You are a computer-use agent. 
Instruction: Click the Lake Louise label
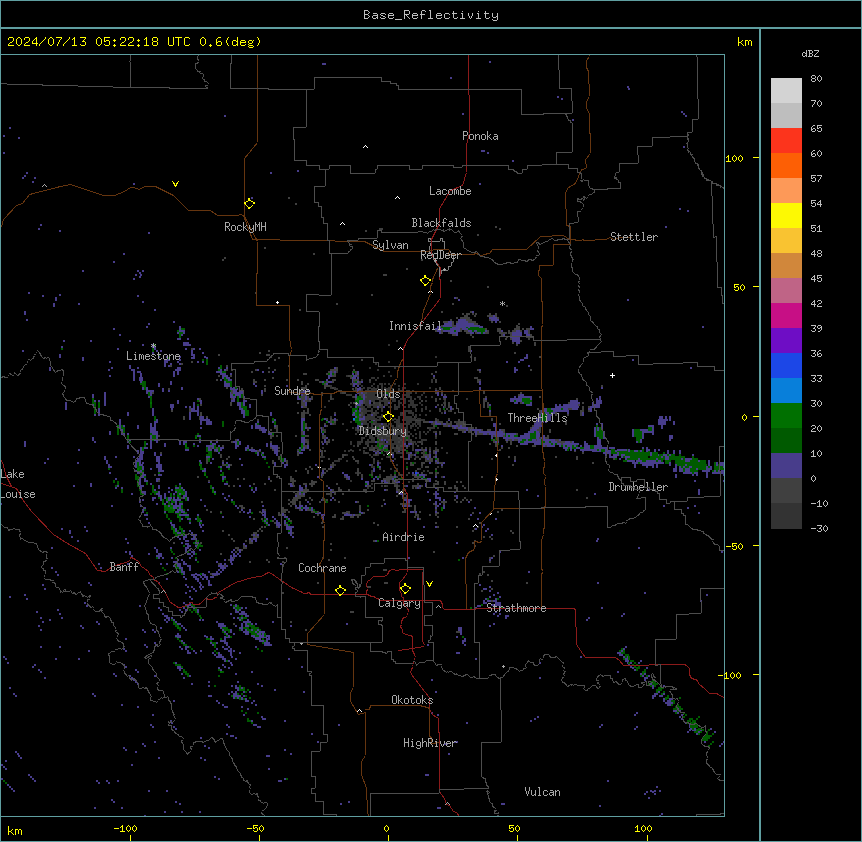click(18, 484)
